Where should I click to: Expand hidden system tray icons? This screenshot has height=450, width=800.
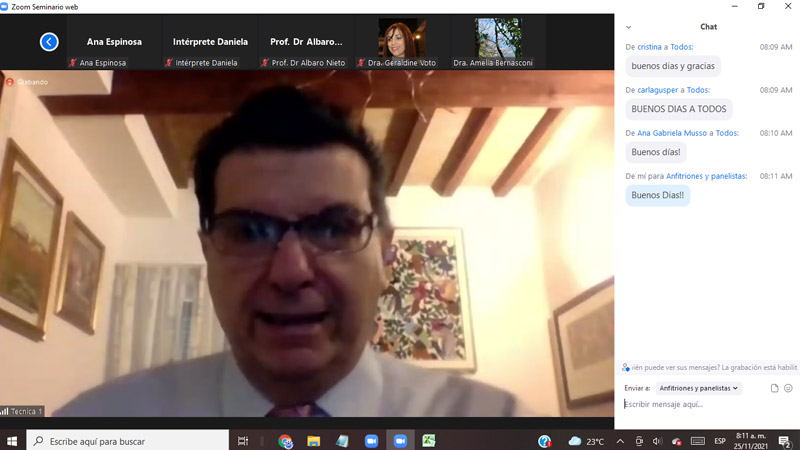click(620, 441)
